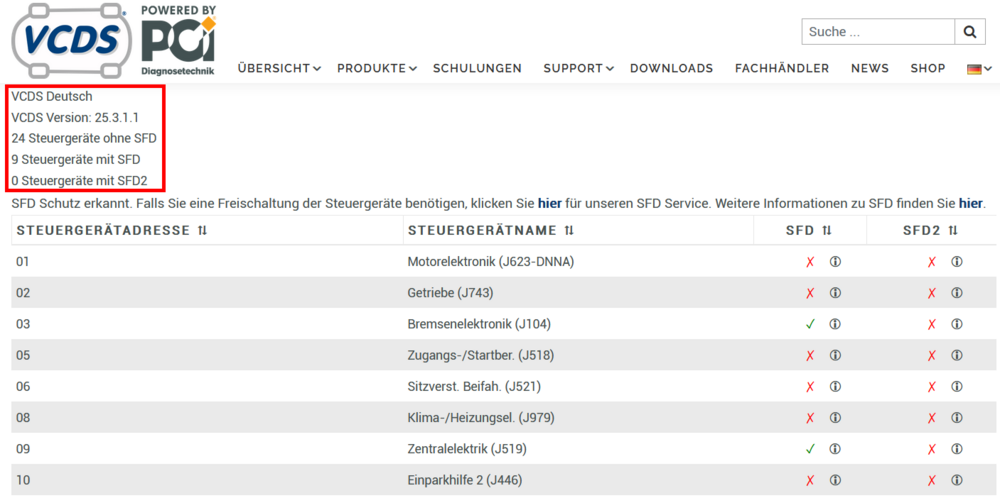Open SFD2 info icon for Zentralelektrik row

coord(957,449)
